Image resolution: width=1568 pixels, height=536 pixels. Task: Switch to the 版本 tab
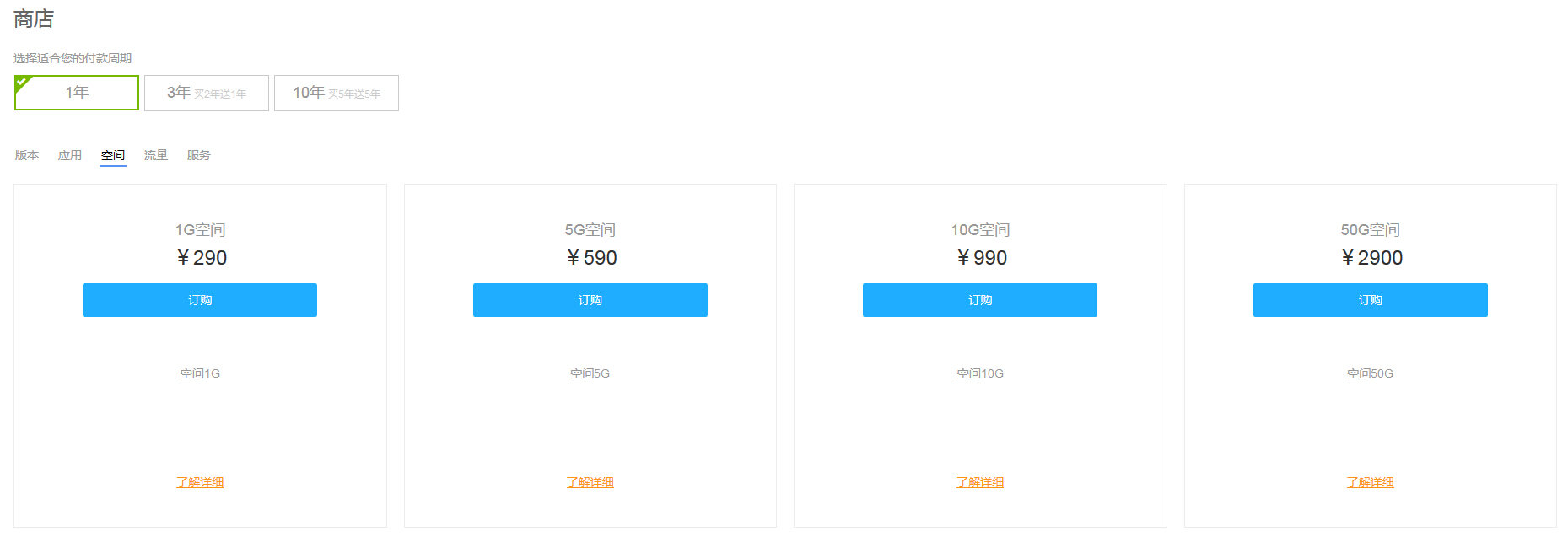tap(27, 155)
